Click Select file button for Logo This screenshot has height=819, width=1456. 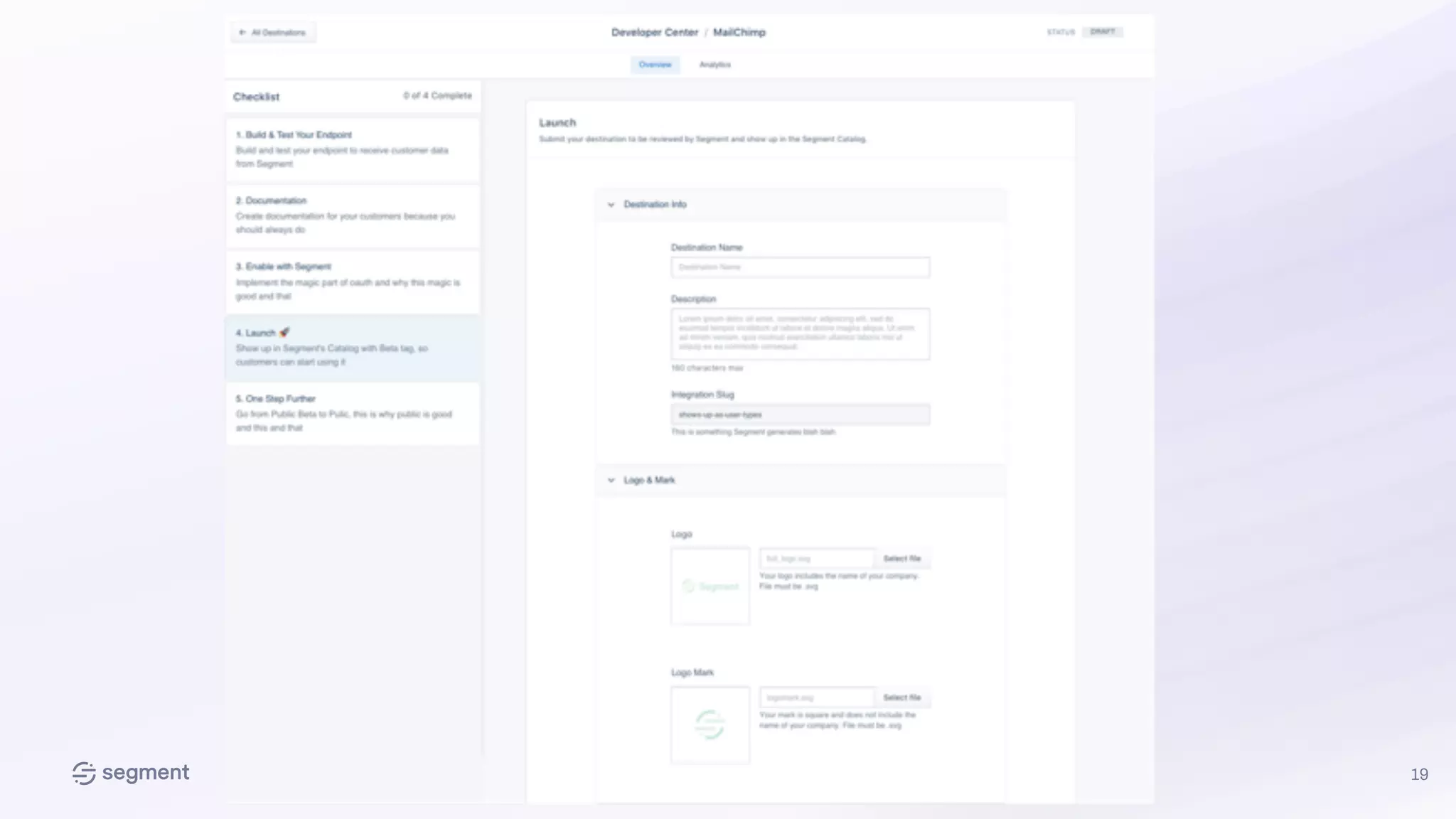[x=901, y=559]
